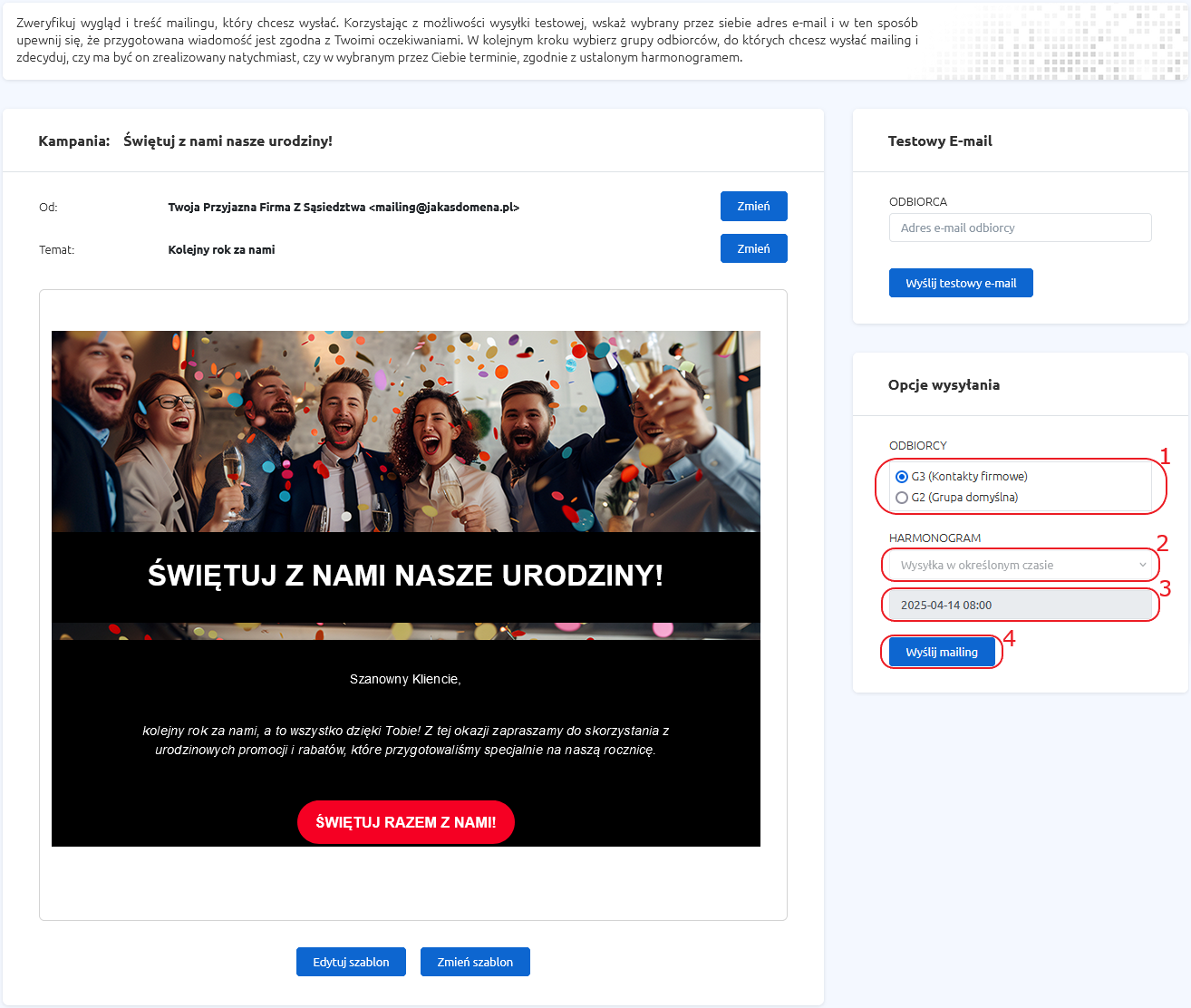The image size is (1191, 1008).
Task: Open the Harmonogram schedule dropdown
Action: [1020, 565]
